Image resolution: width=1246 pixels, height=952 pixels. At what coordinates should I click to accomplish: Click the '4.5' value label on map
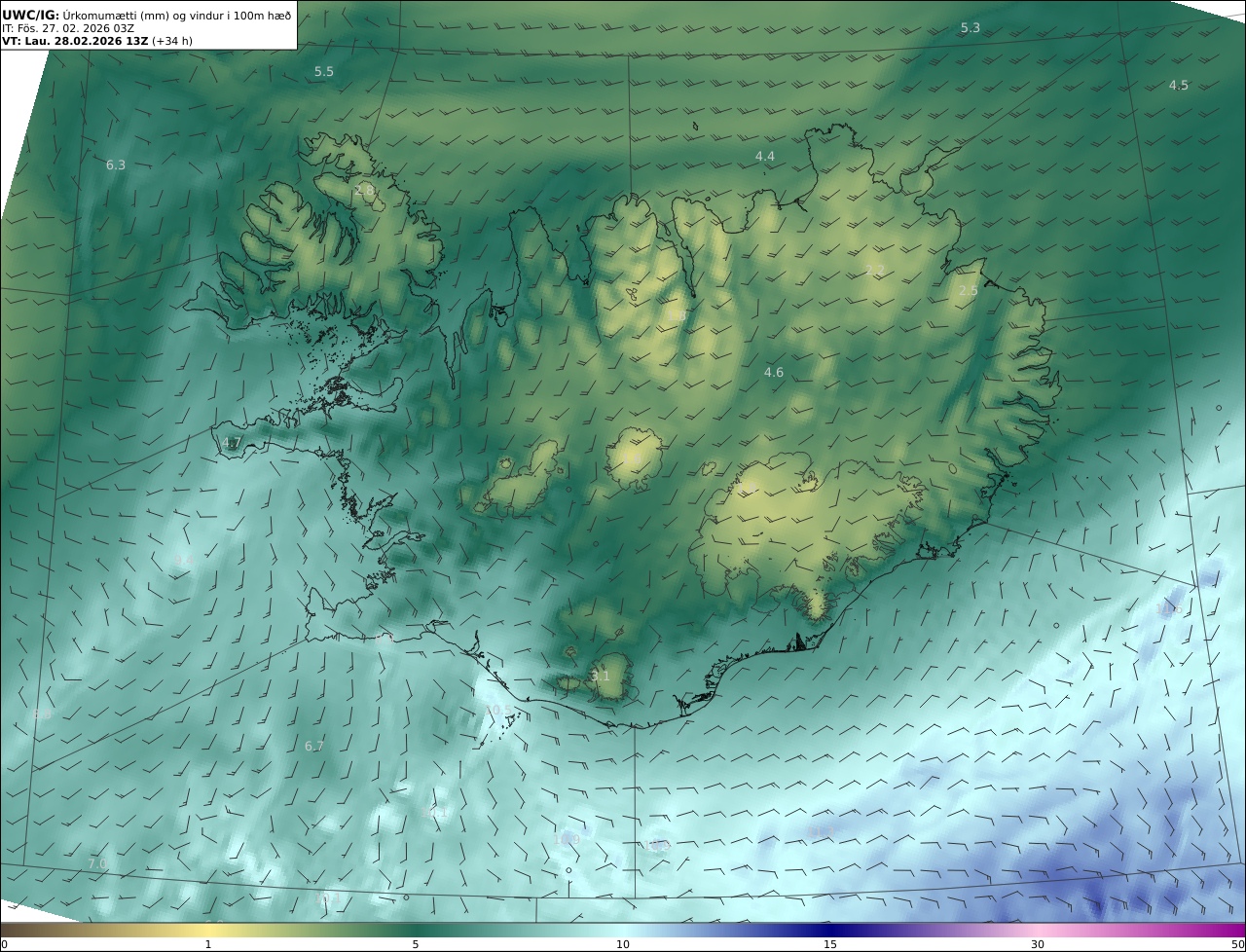(x=1178, y=86)
